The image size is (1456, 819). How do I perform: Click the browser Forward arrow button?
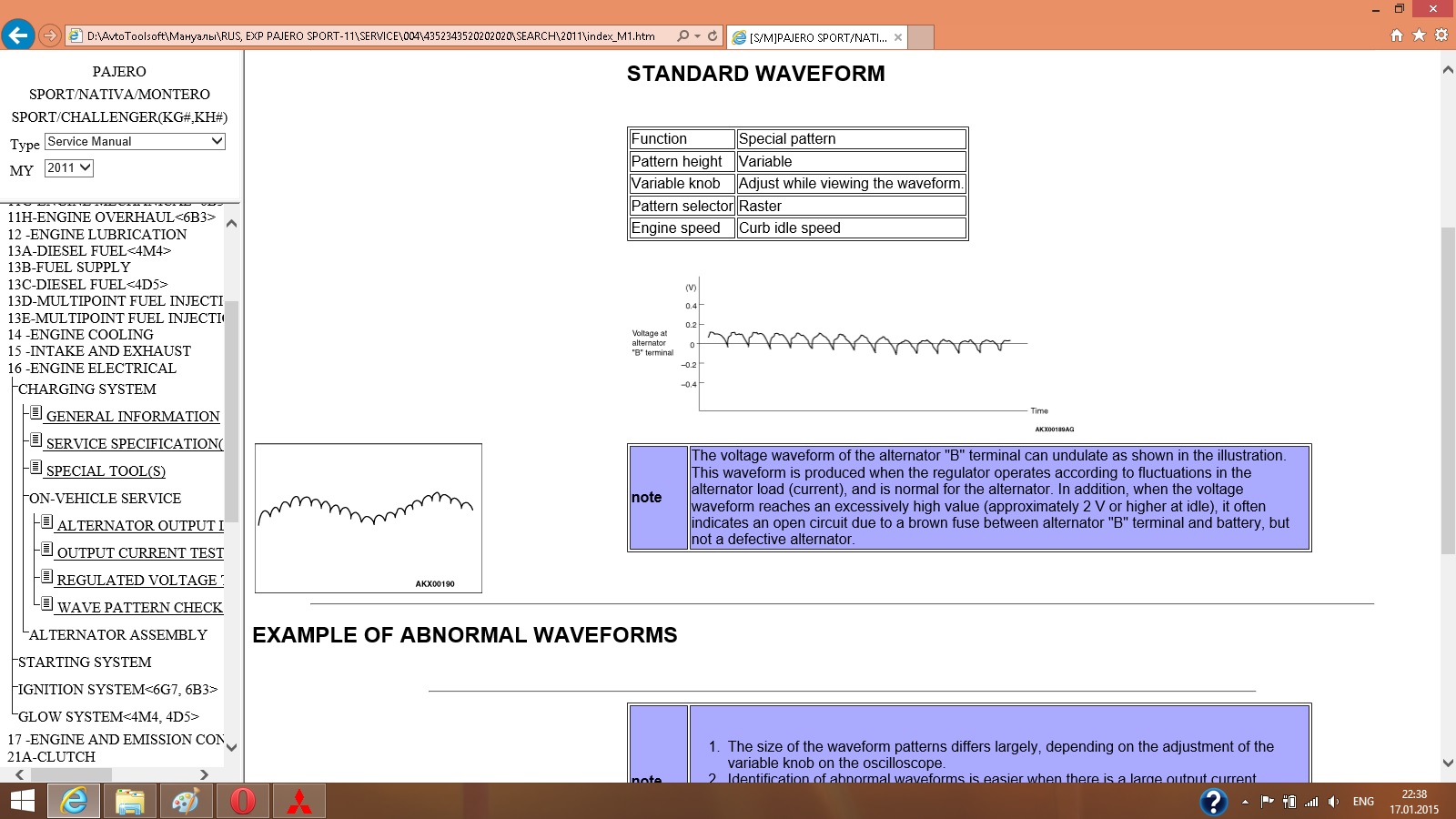(50, 35)
